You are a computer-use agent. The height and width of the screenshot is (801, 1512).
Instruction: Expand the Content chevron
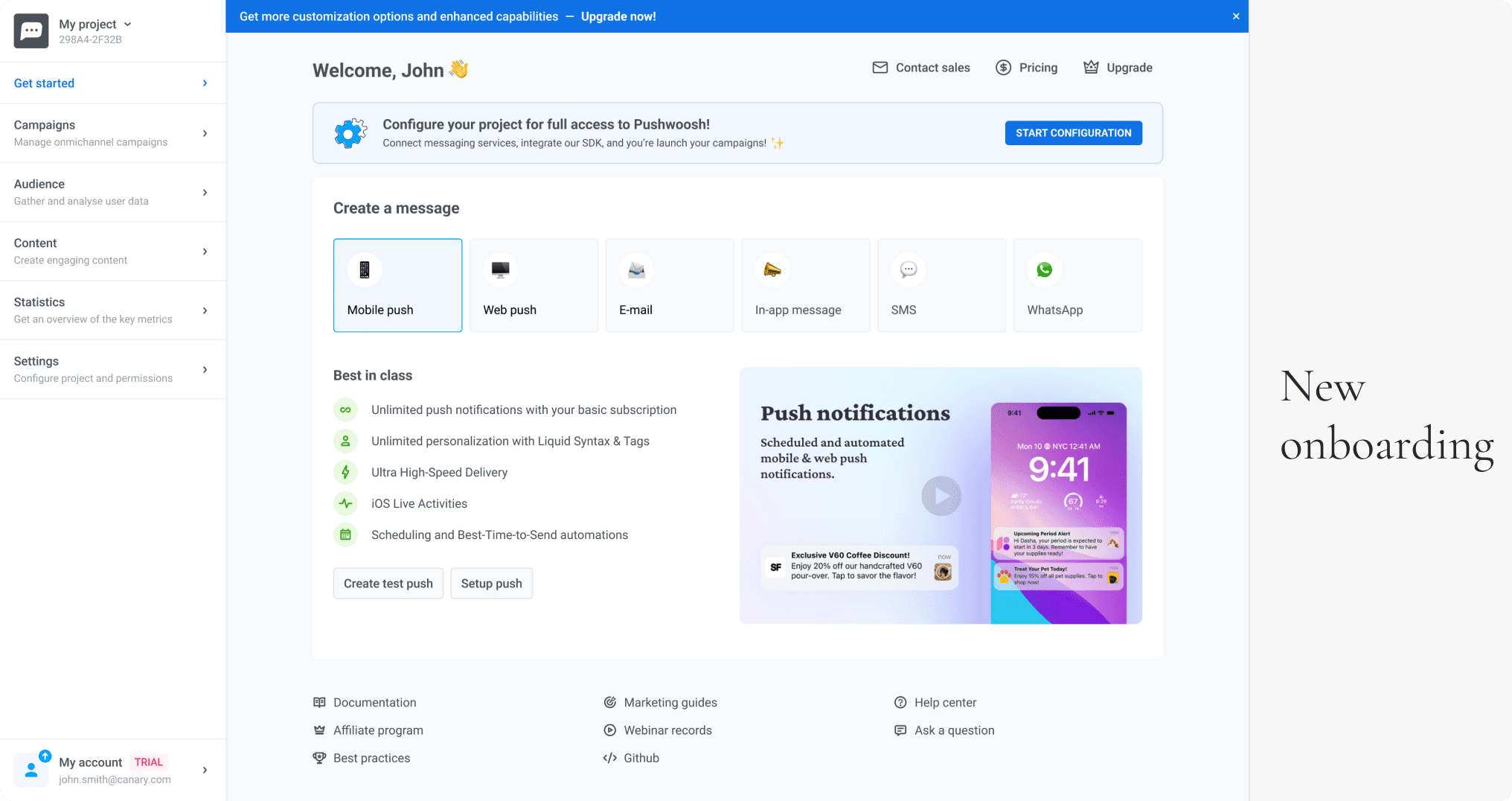(x=205, y=252)
